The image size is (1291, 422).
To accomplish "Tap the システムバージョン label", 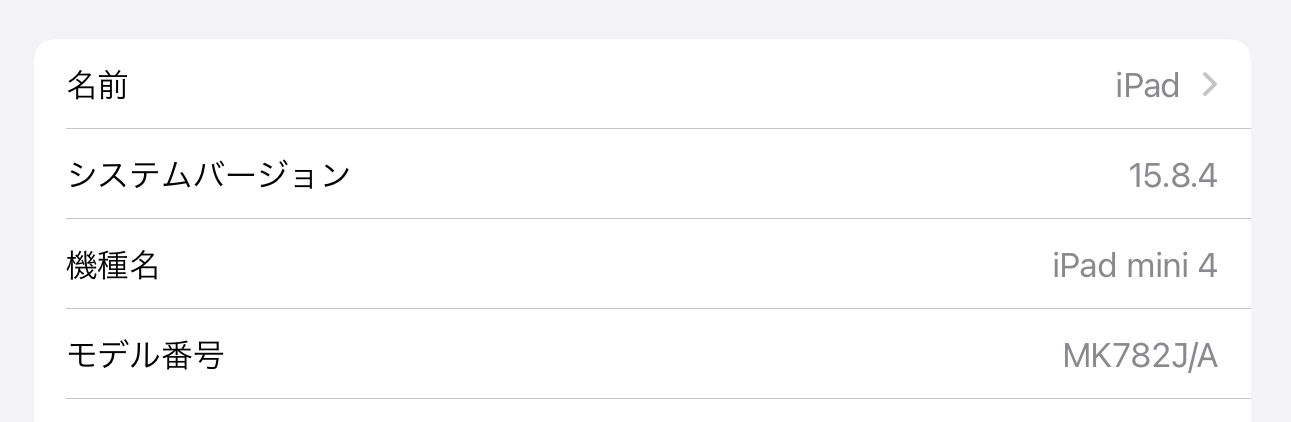I will pos(208,176).
